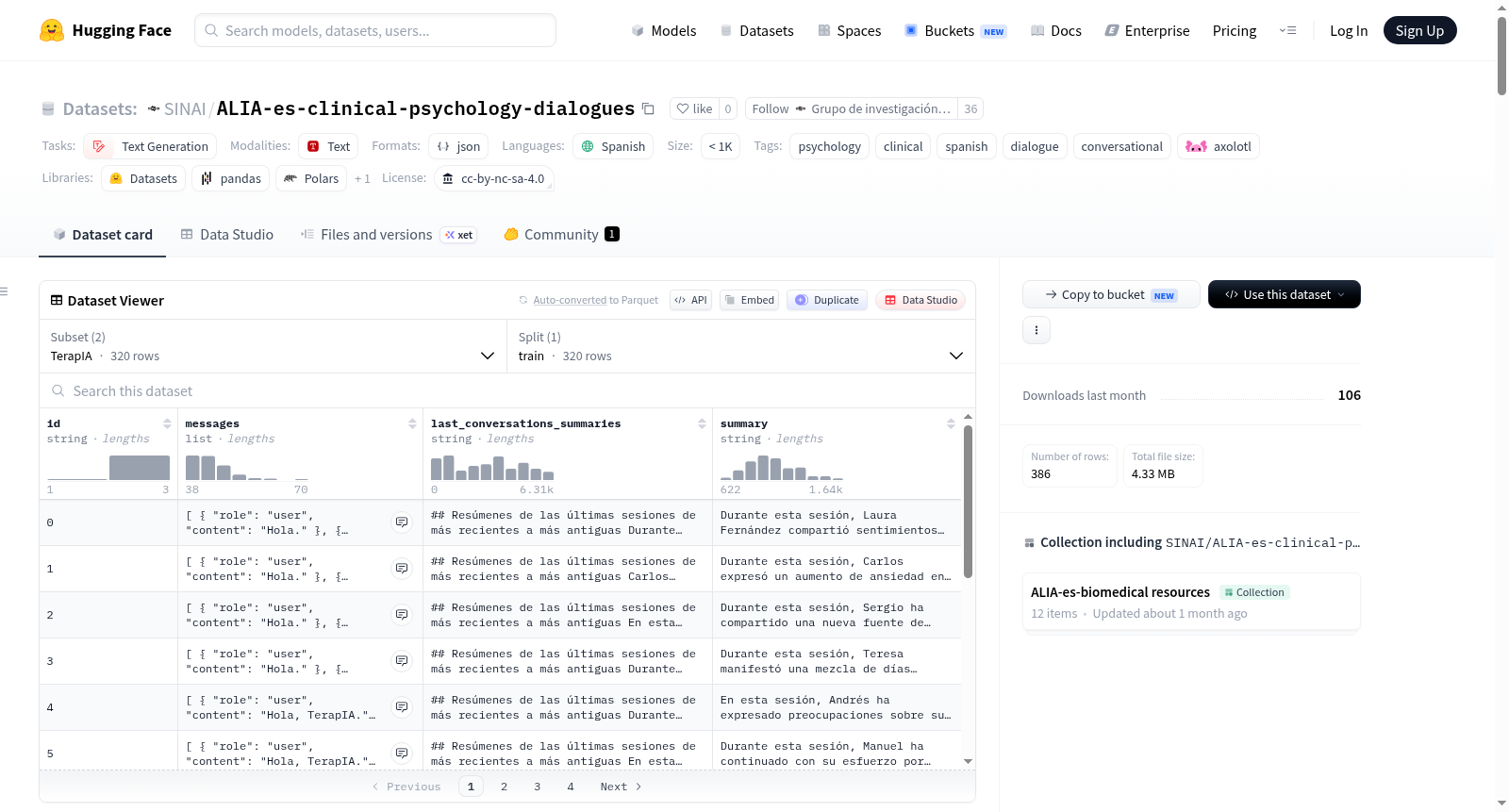
Task: Filter by json format tag
Action: (458, 146)
